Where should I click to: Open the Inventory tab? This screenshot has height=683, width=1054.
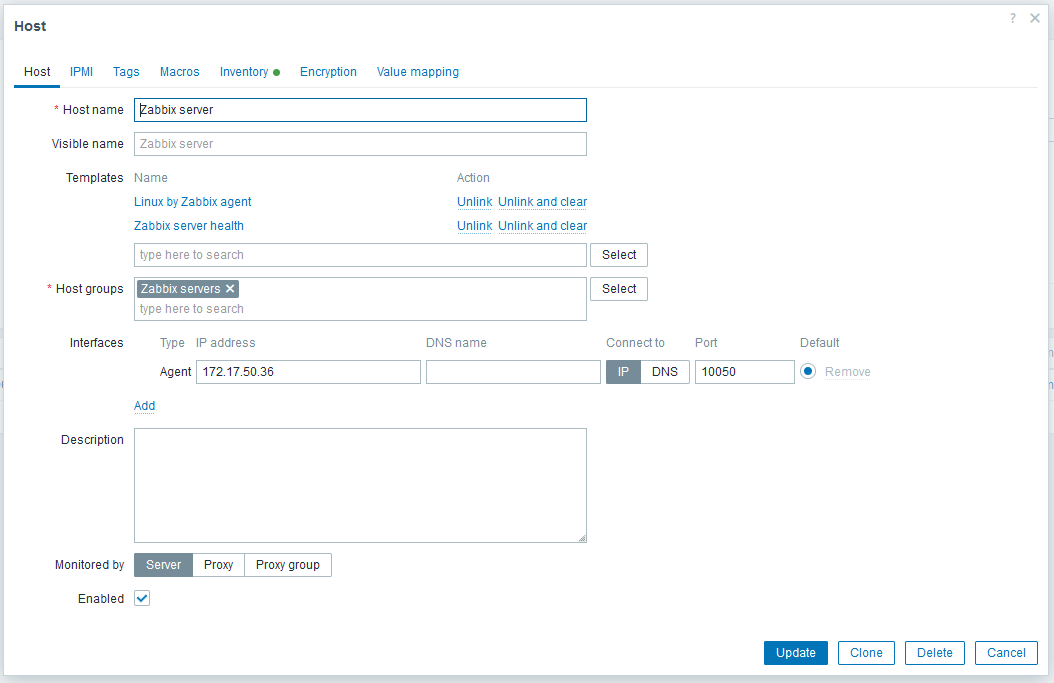point(244,72)
